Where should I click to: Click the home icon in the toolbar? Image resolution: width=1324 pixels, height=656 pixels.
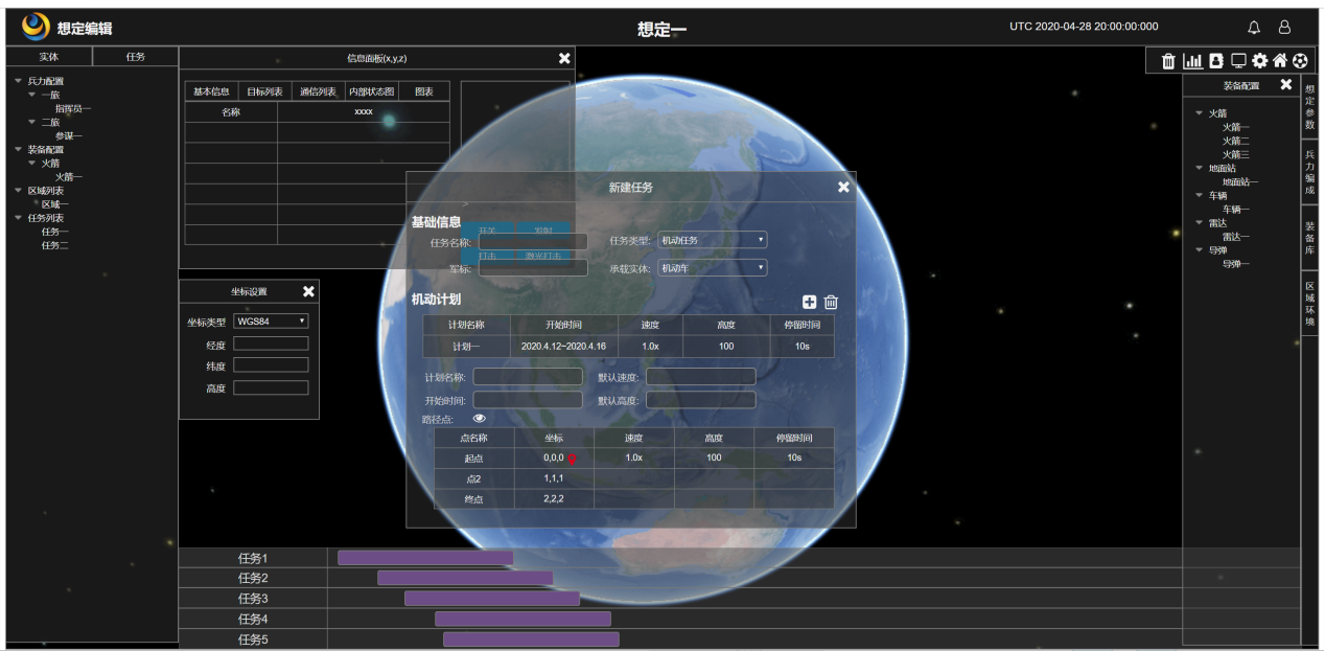pos(1279,61)
